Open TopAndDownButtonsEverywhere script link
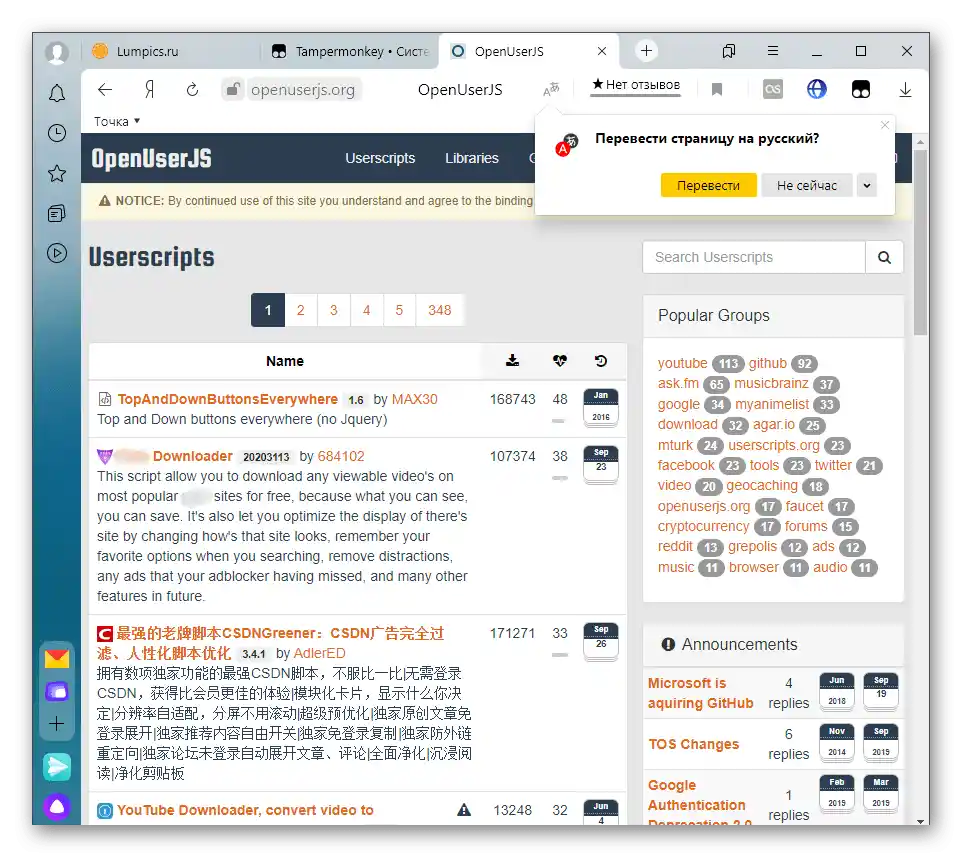 coord(228,399)
